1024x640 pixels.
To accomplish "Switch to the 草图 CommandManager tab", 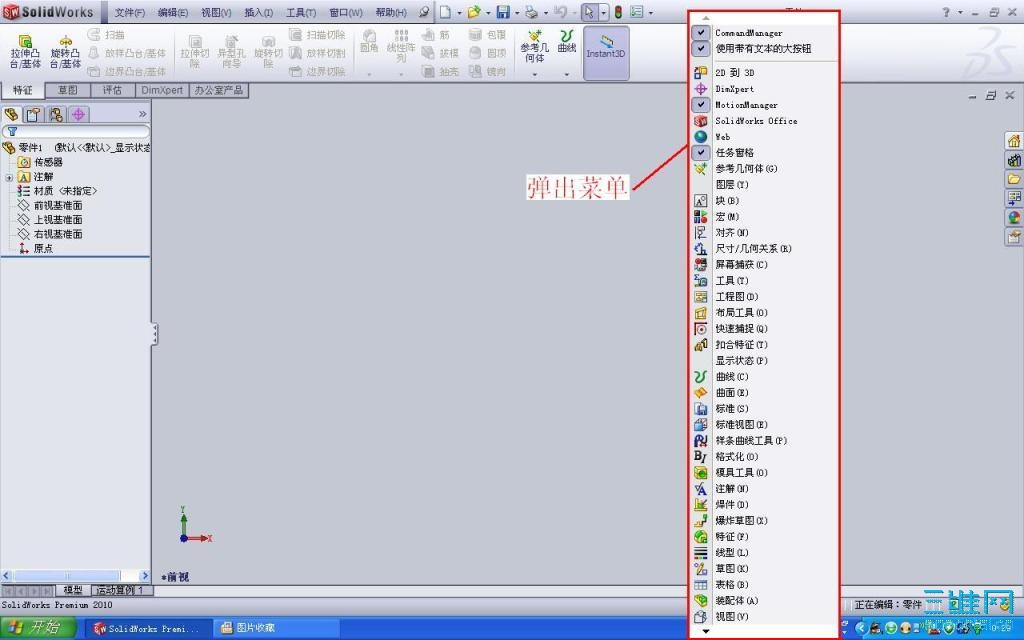I will point(67,90).
